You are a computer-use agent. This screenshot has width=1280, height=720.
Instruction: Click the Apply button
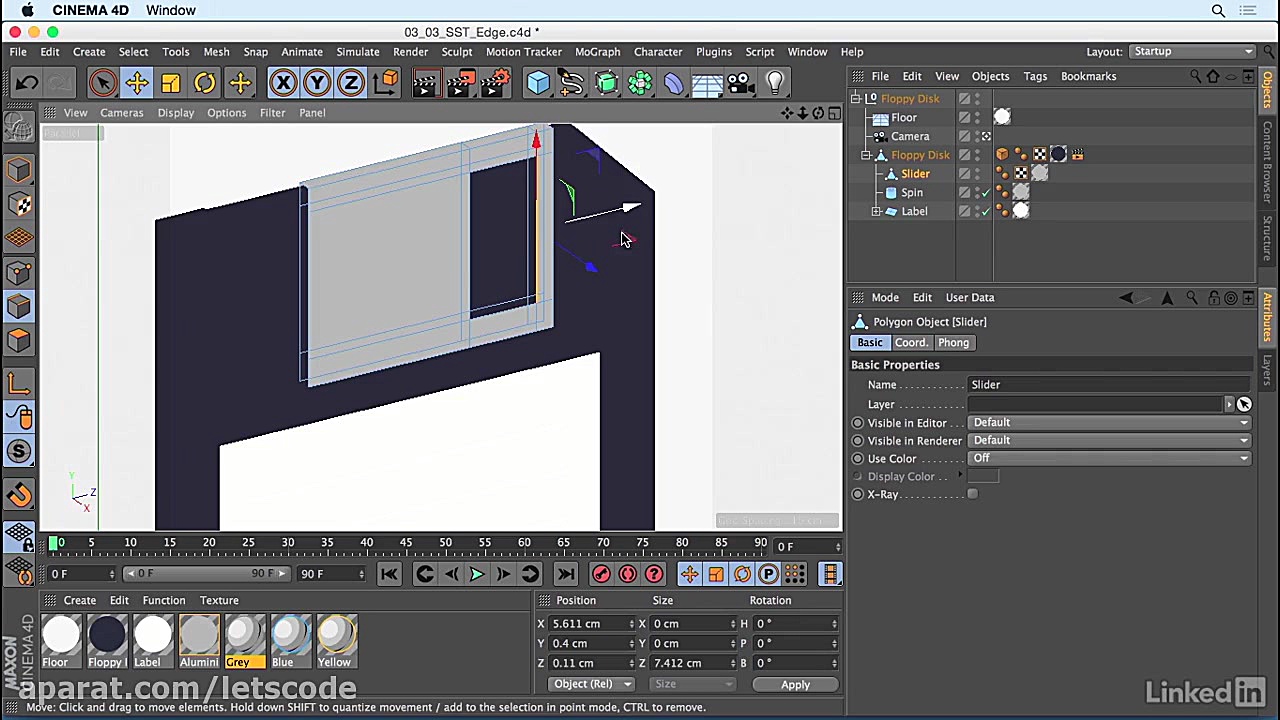click(795, 685)
